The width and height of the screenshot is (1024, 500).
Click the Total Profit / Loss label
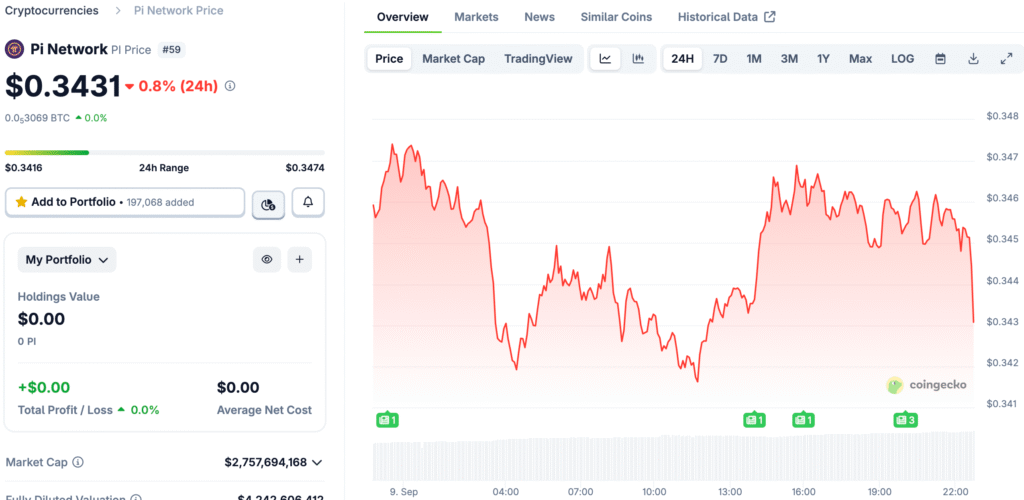click(65, 410)
